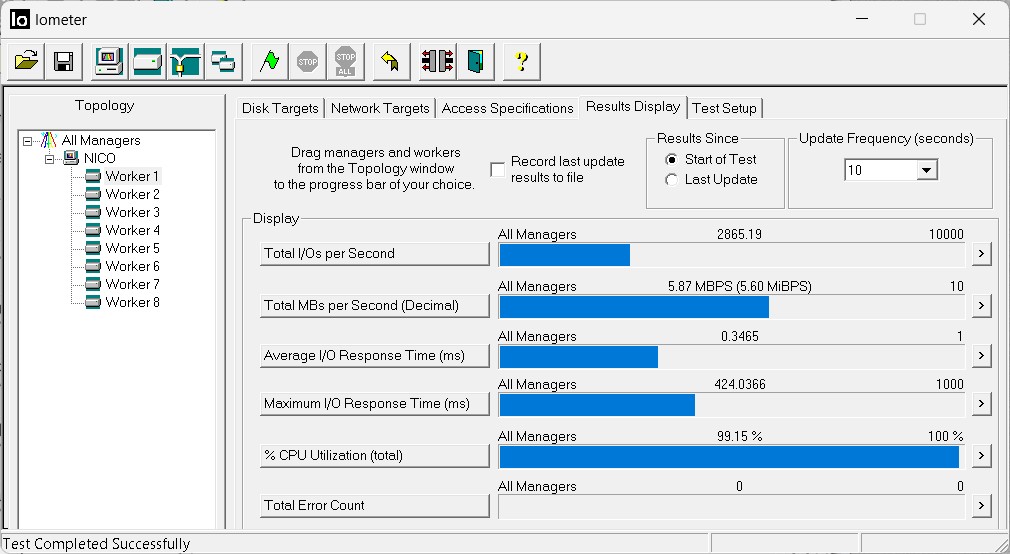Viewport: 1010px width, 554px height.
Task: Click the Exit door icon in toolbar
Action: pos(477,62)
